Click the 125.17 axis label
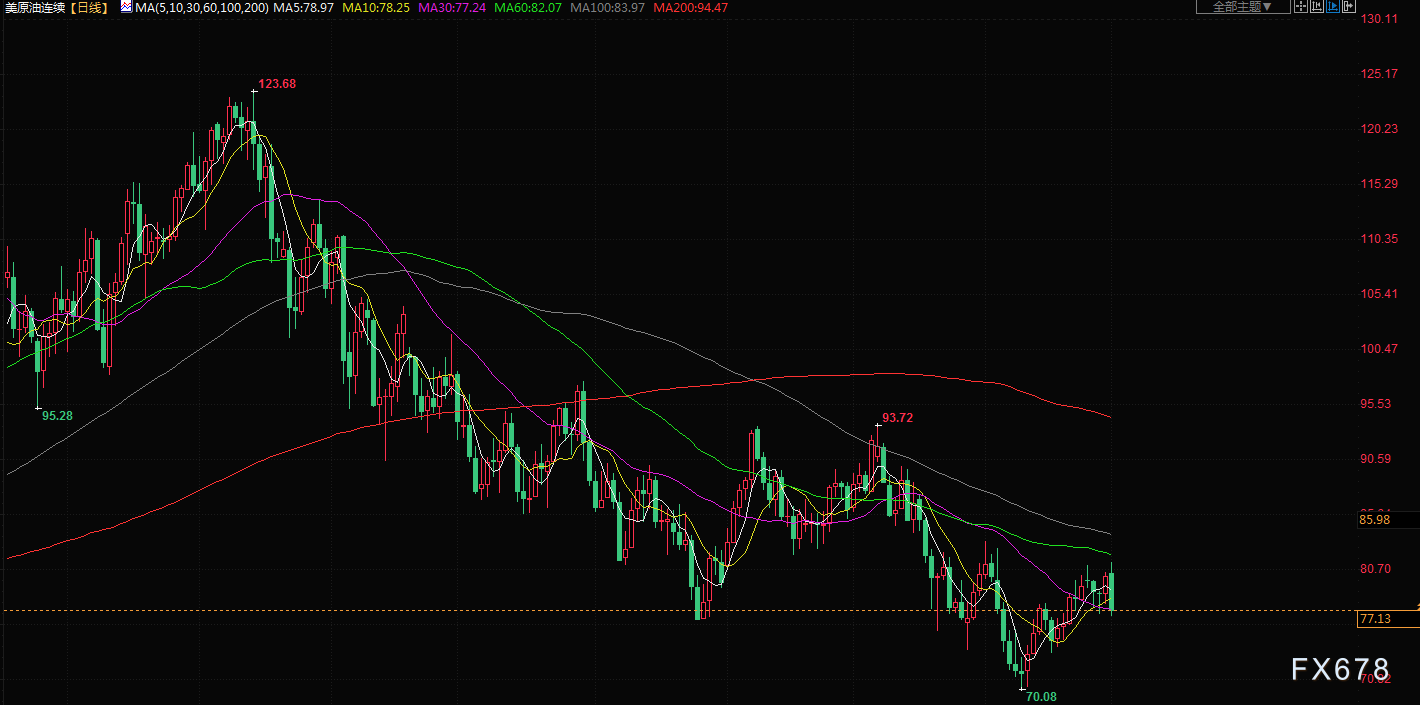Screen dimensions: 1420x705 click(x=1378, y=74)
